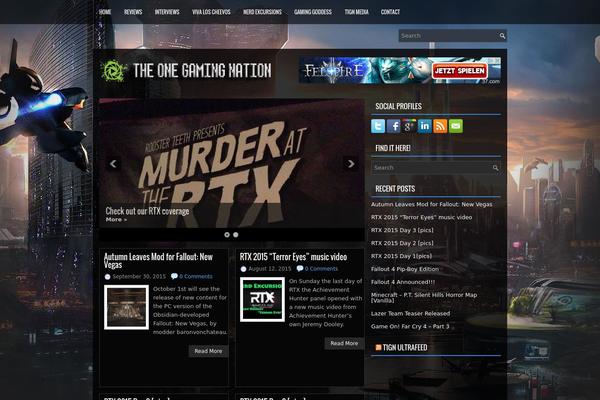Click Read More under Terror Eyes post
The width and height of the screenshot is (600, 400).
(344, 343)
